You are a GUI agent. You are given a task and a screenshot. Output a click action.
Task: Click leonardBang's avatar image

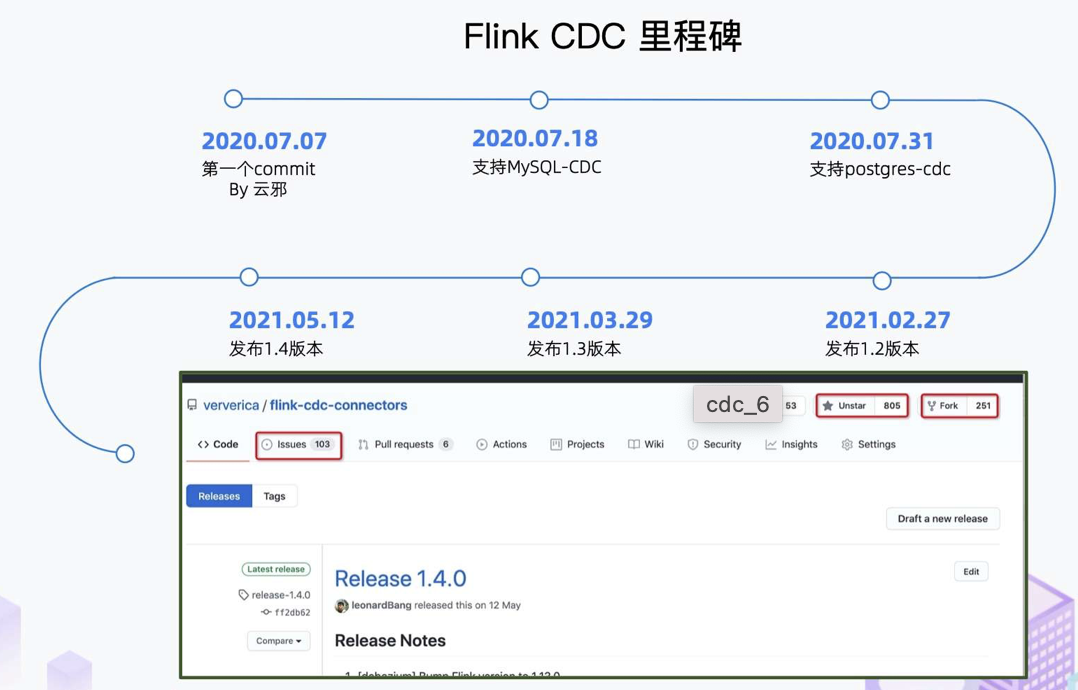[x=342, y=605]
